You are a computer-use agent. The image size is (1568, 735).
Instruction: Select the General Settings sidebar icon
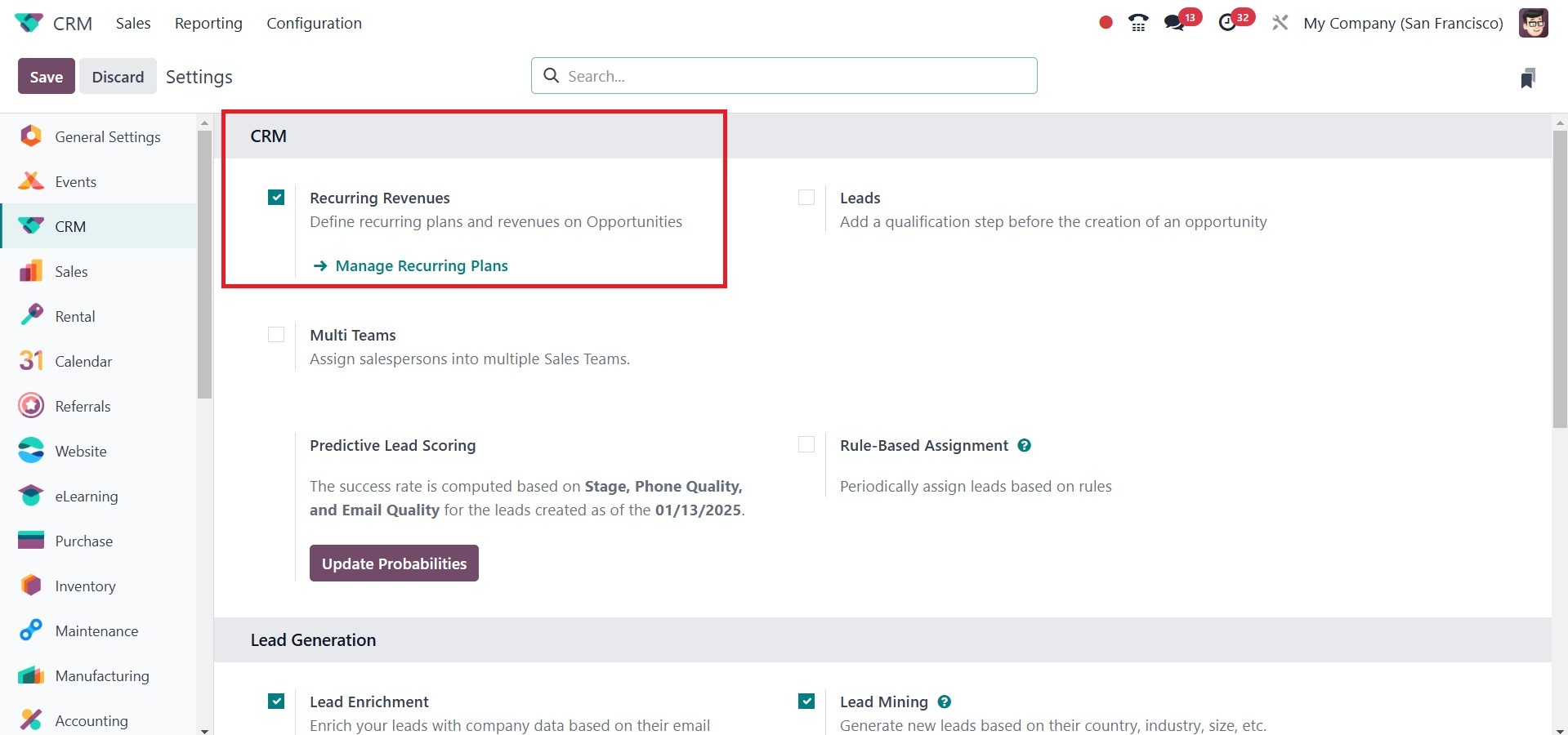[x=31, y=136]
